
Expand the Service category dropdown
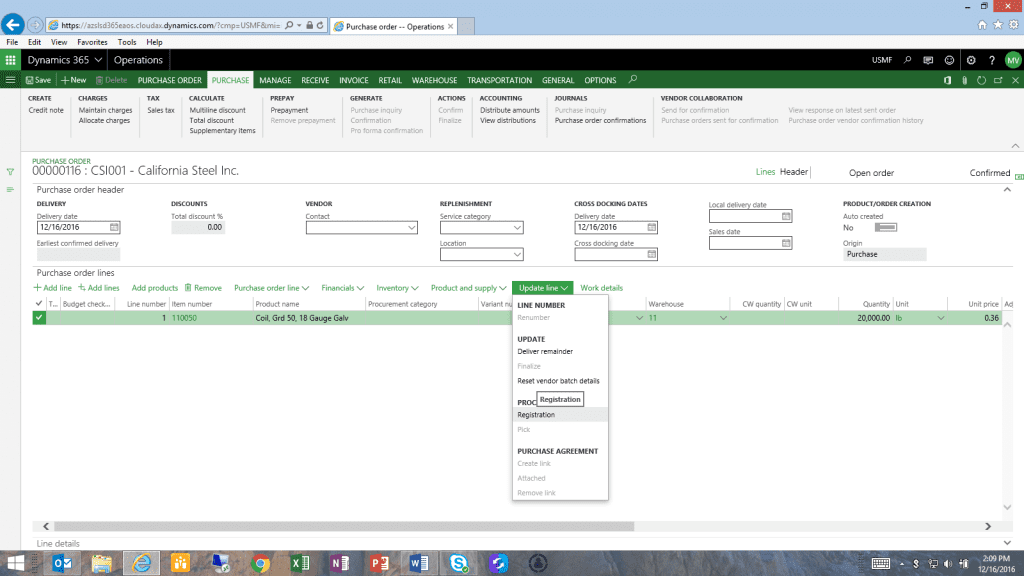click(517, 228)
